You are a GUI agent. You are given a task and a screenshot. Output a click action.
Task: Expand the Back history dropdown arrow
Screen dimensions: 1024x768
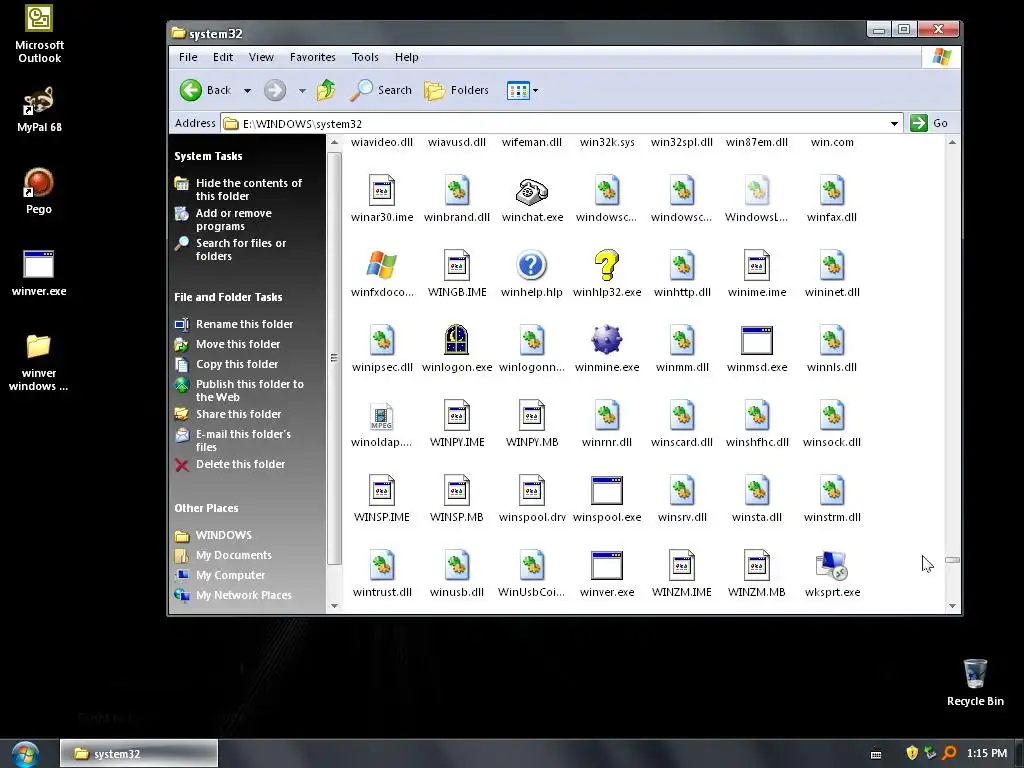click(x=248, y=91)
